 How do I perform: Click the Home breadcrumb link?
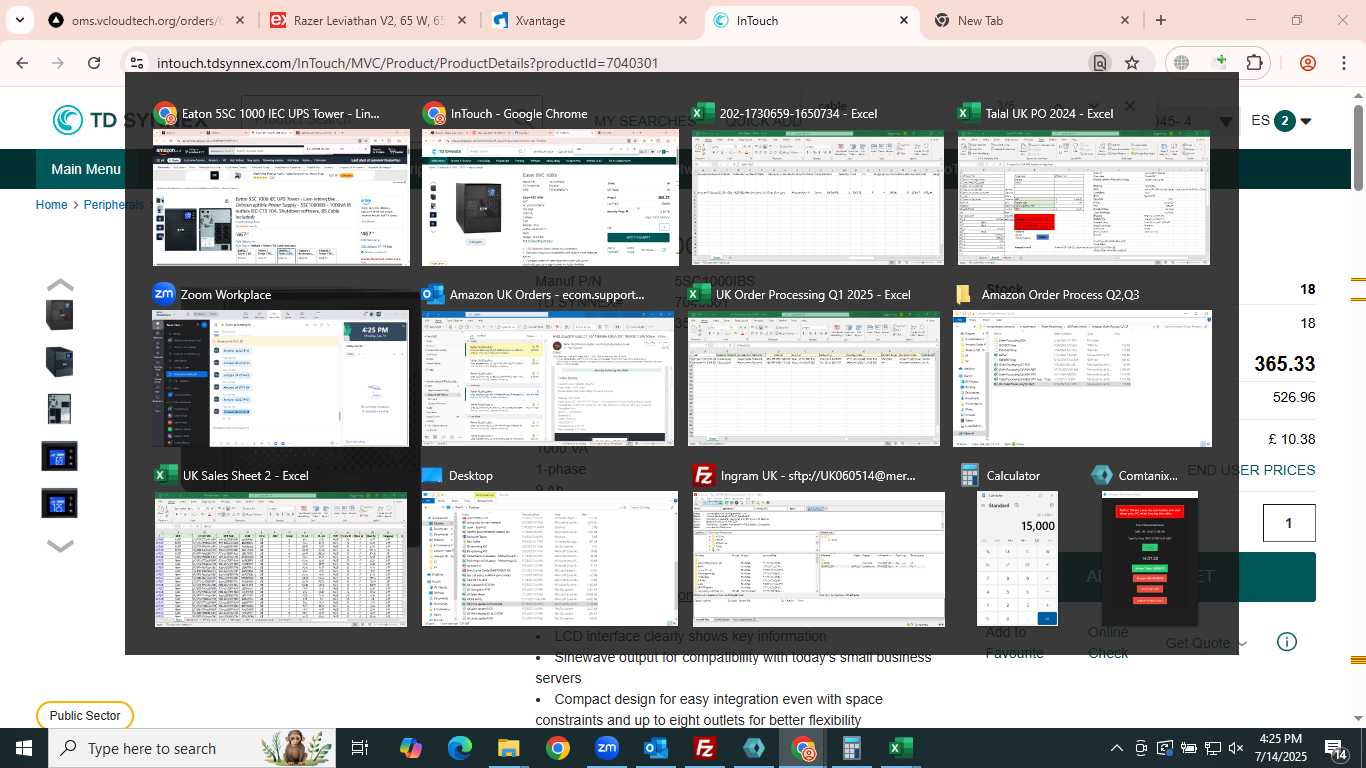click(x=51, y=205)
